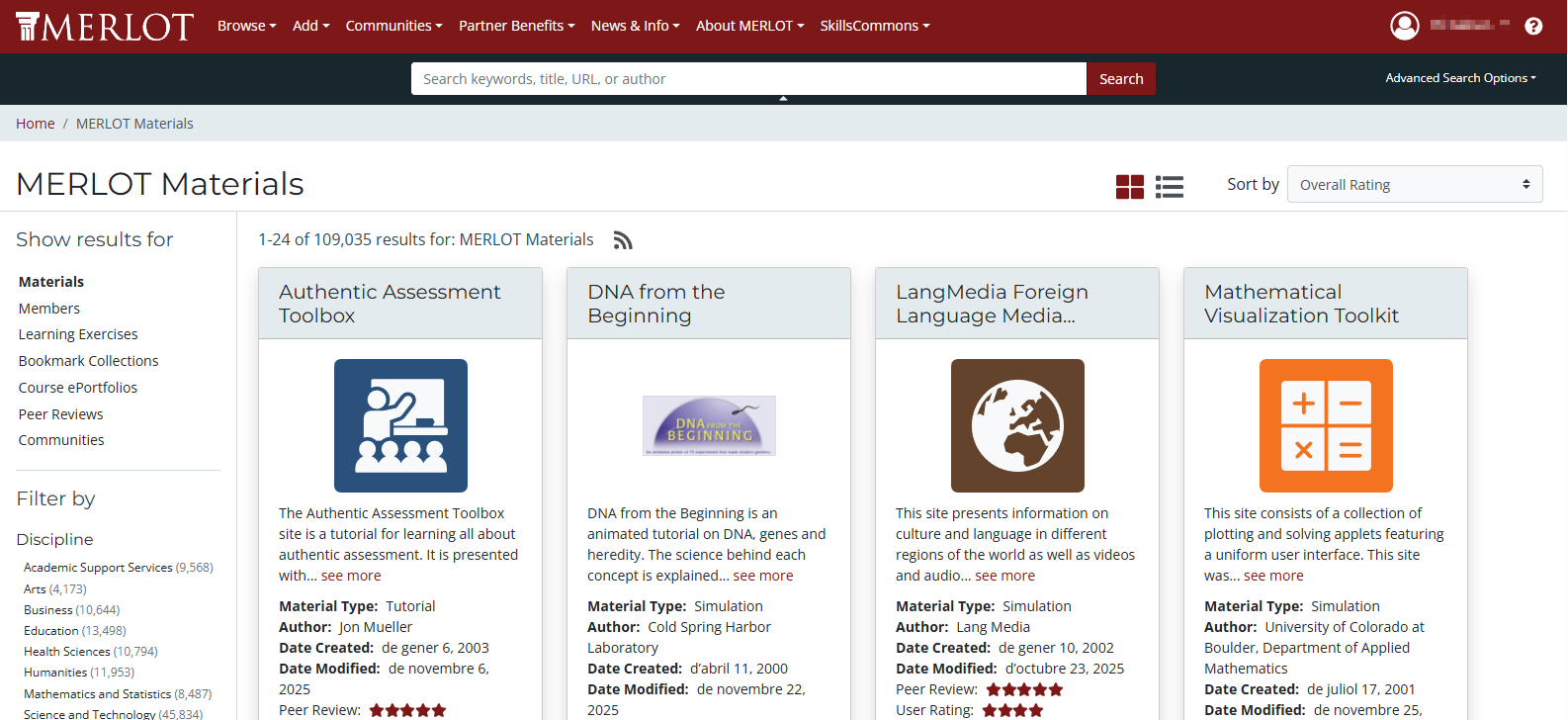This screenshot has width=1568, height=720.
Task: Expand the Sort by Overall Rating dropdown
Action: click(1414, 184)
